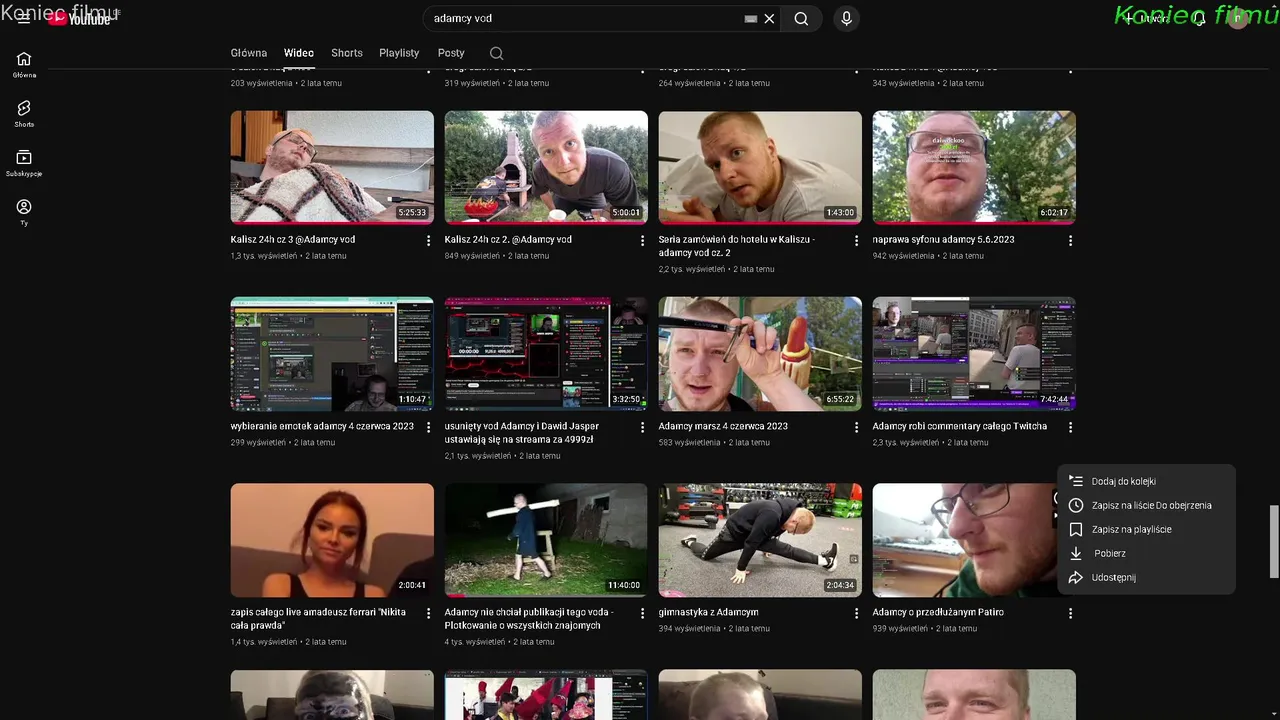Play the 1:10:47 wybieranie emotek thumbnail

tap(332, 354)
